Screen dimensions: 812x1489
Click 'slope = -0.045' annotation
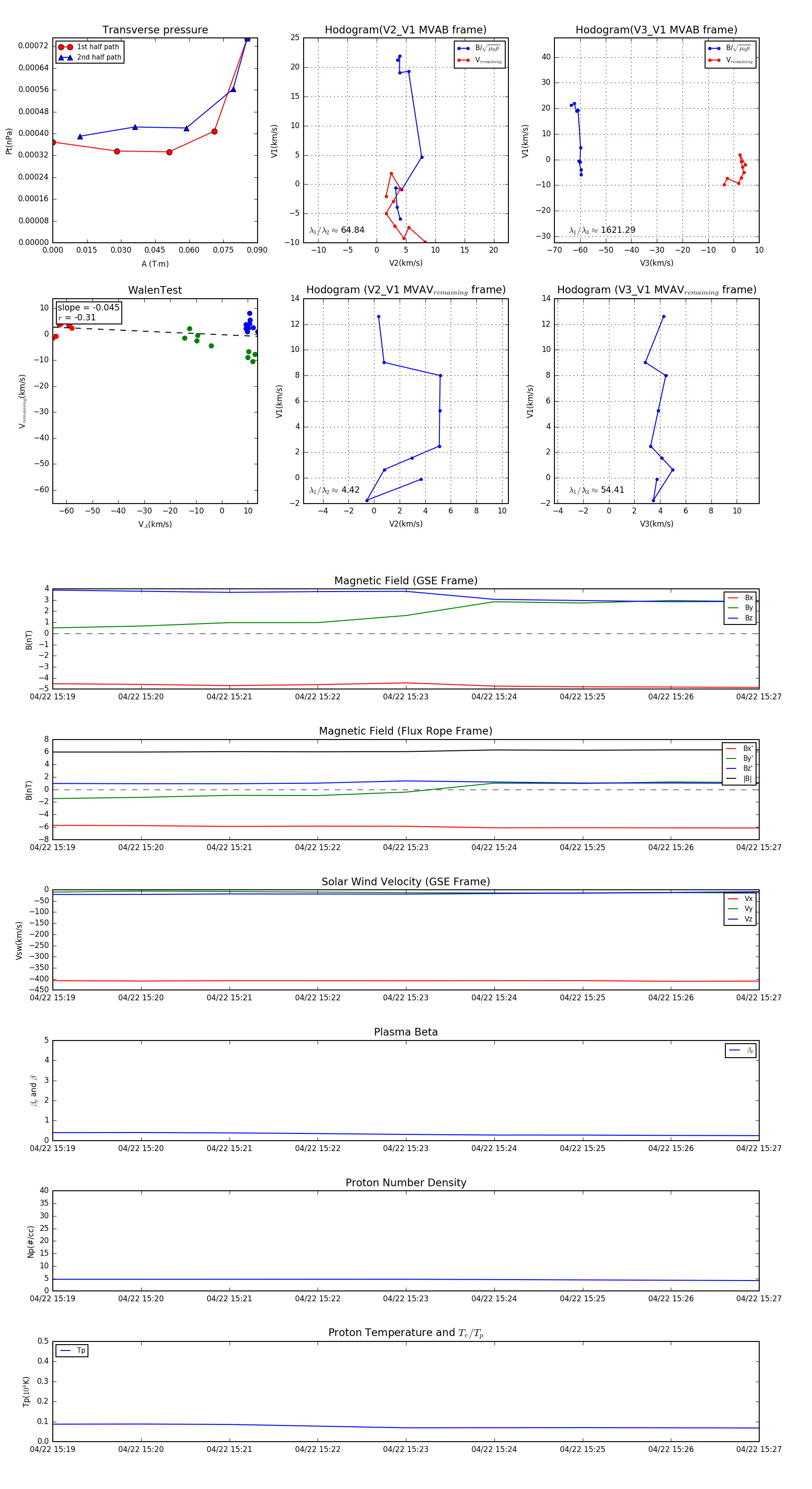[x=88, y=308]
